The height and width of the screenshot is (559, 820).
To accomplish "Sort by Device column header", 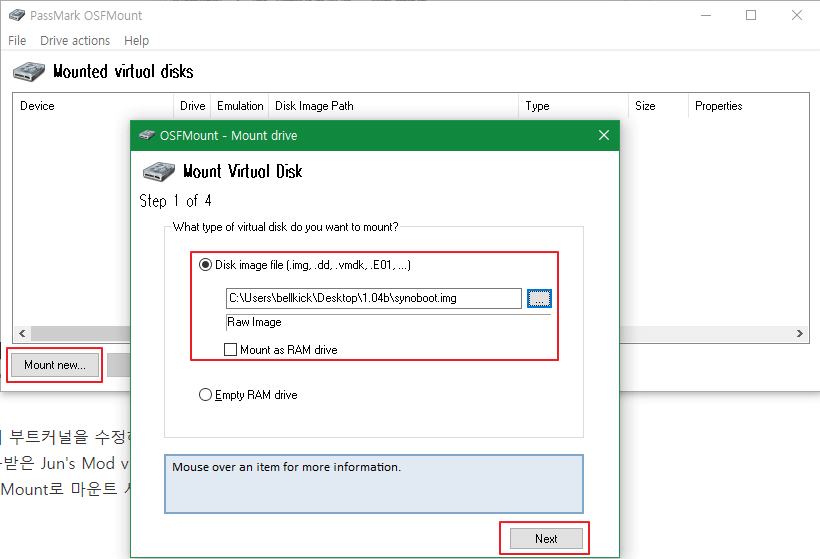I will [94, 106].
